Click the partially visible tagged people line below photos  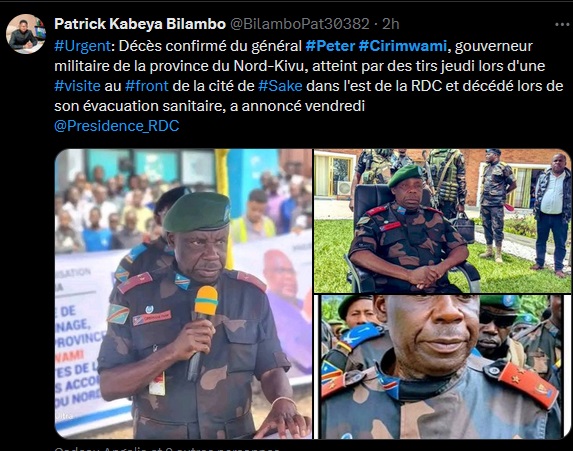pyautogui.click(x=166, y=448)
